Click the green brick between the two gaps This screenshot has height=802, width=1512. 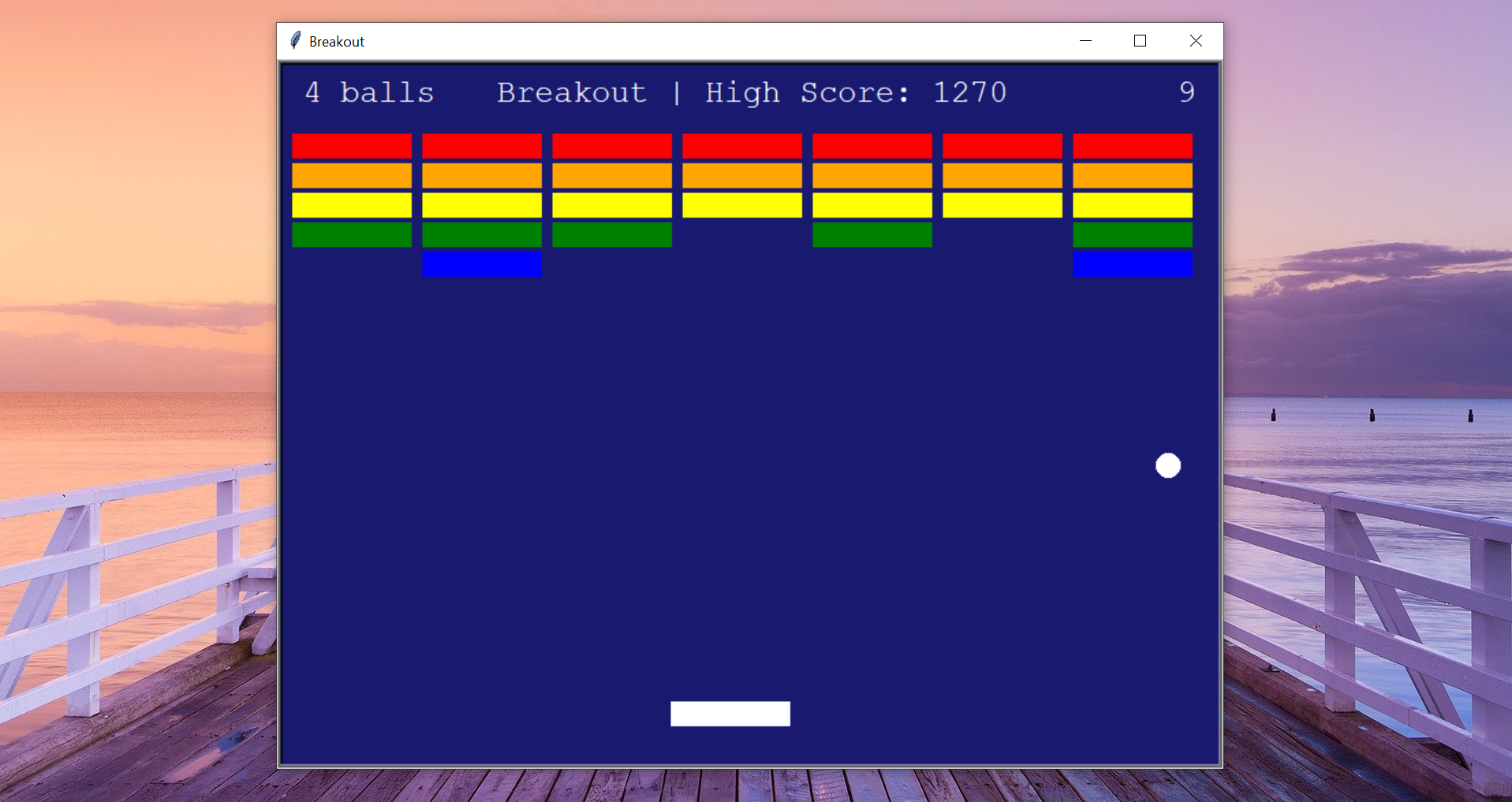coord(872,234)
